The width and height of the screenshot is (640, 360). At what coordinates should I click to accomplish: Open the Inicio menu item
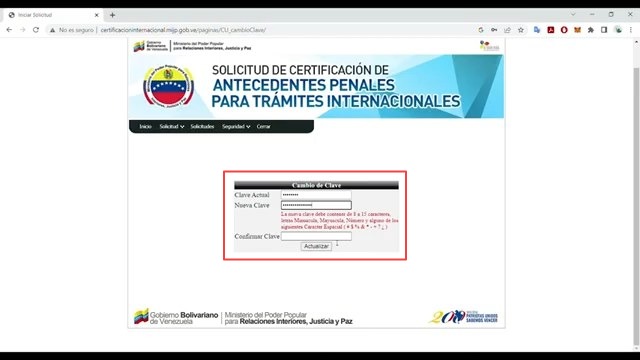145,127
